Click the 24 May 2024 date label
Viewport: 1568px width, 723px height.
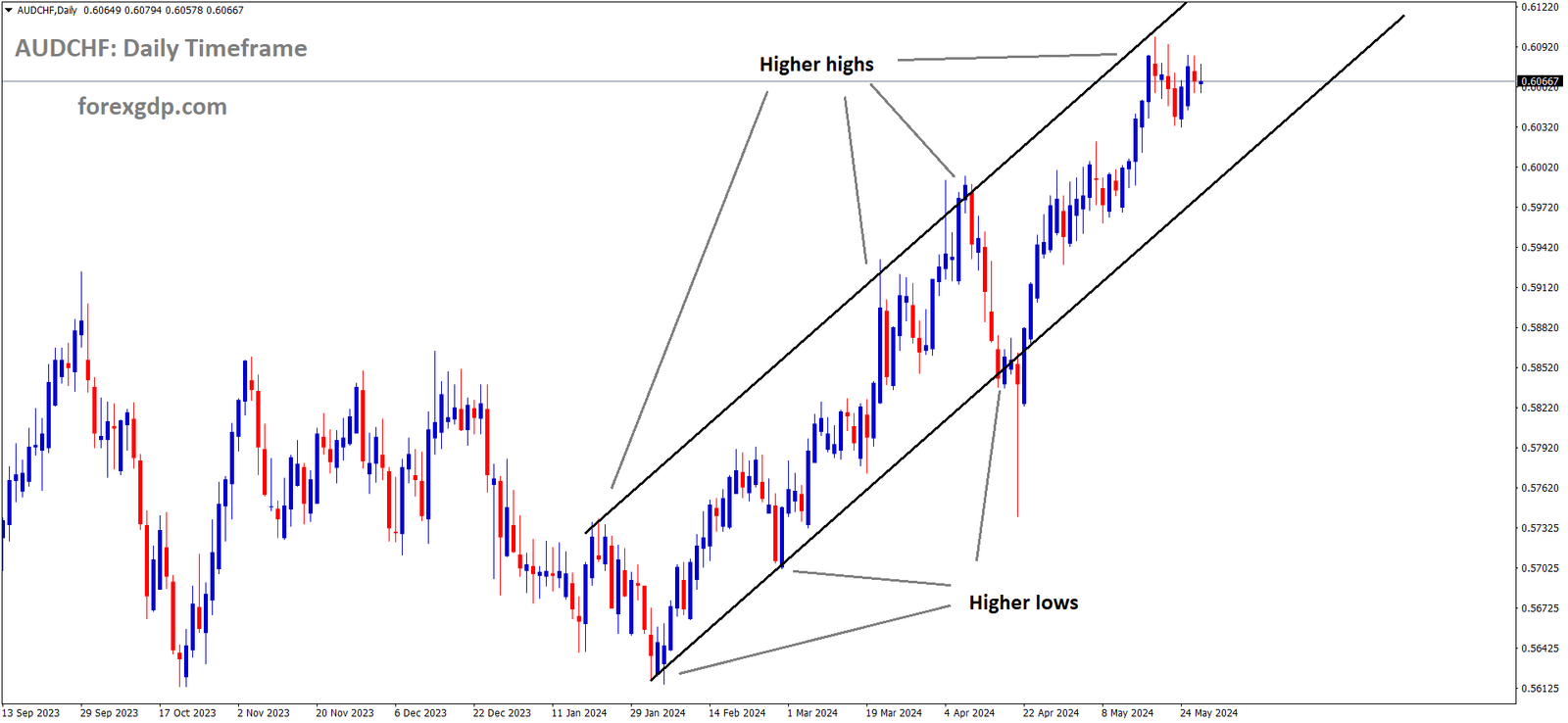click(1208, 713)
